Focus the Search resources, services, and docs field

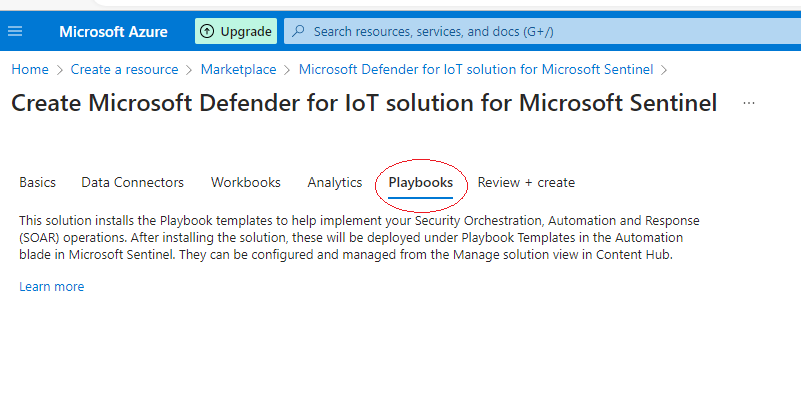click(540, 31)
